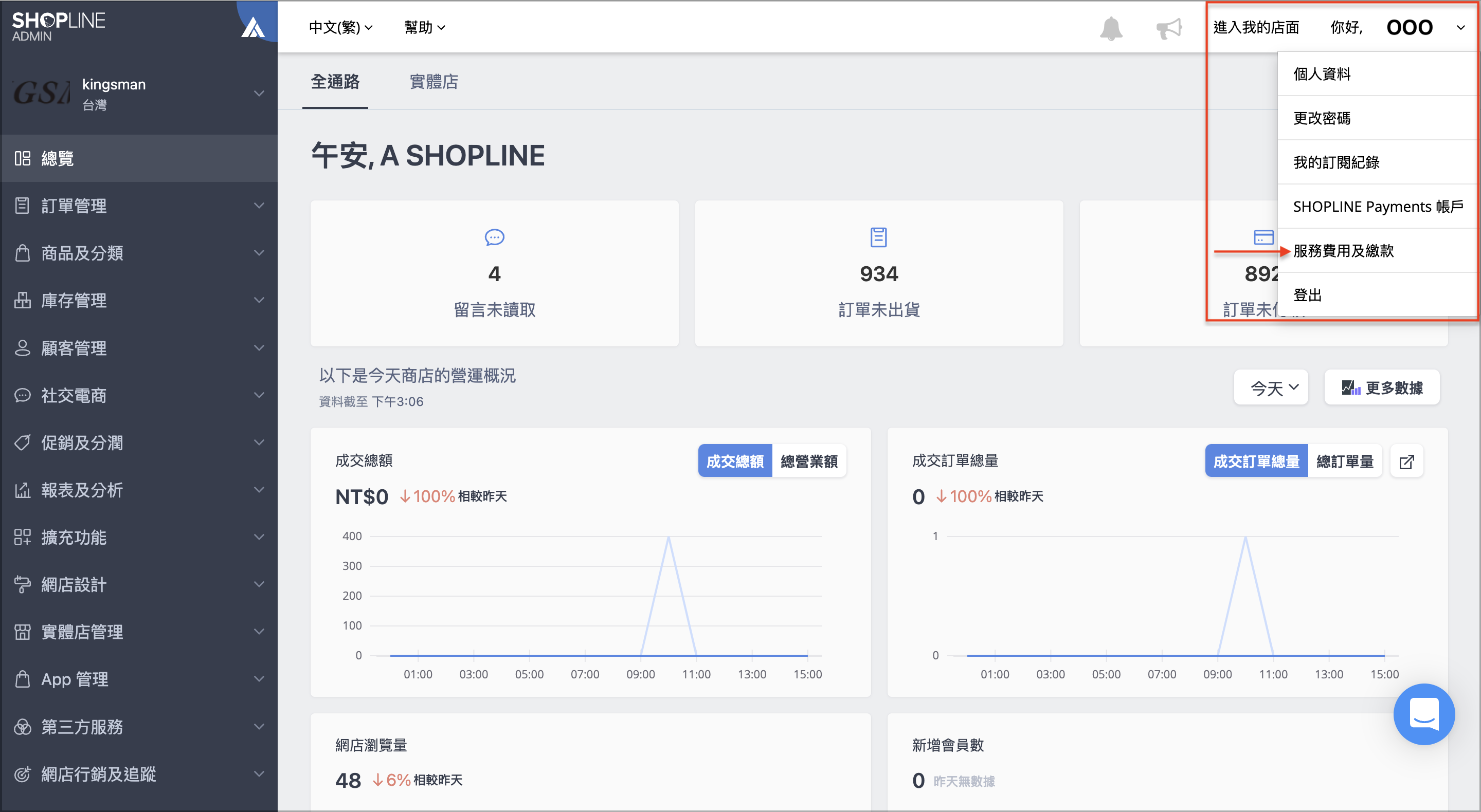Switch chart to 總營業額
Image resolution: width=1481 pixels, height=812 pixels.
[809, 461]
